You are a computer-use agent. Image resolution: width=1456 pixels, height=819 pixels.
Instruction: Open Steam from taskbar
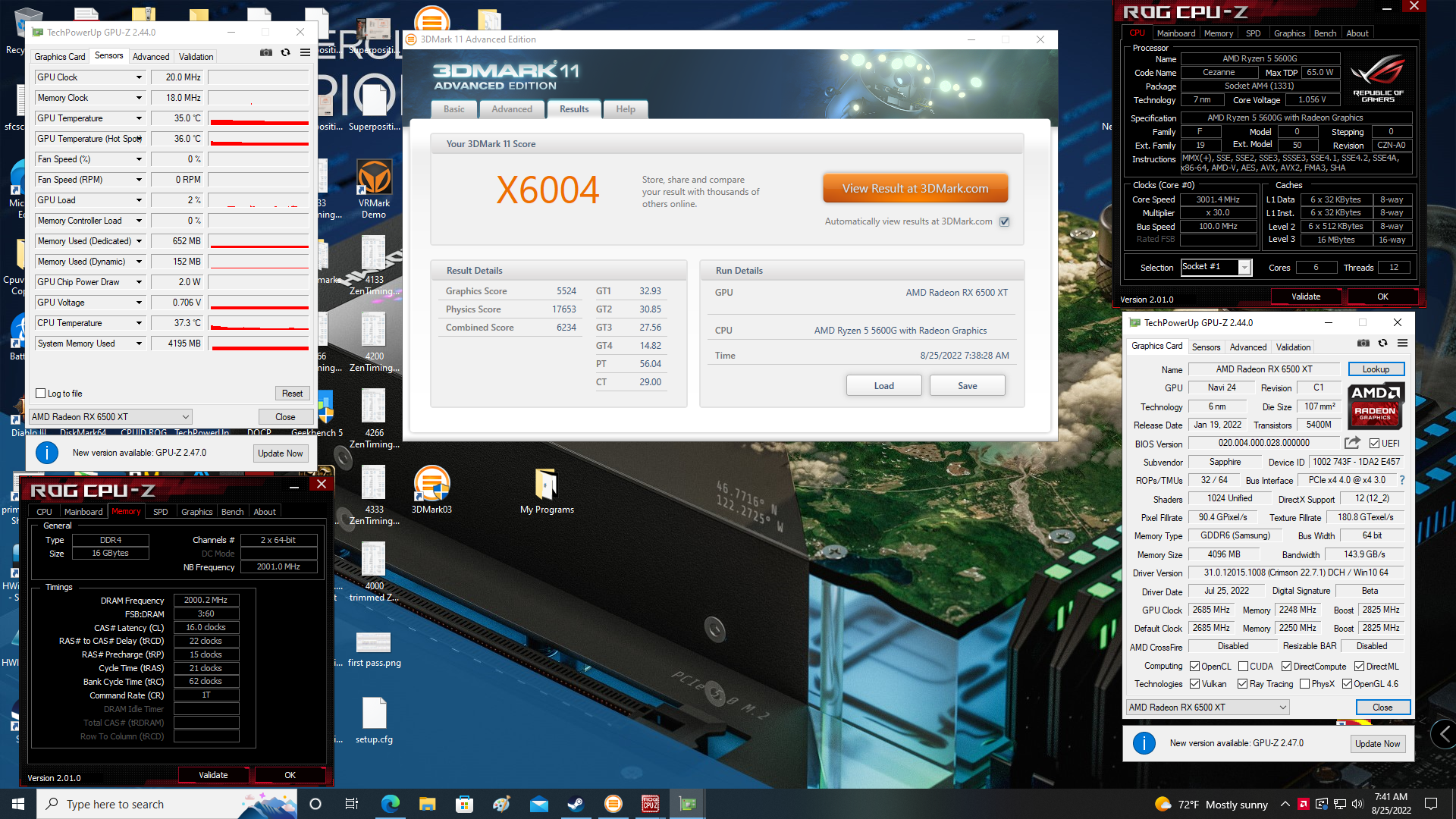pyautogui.click(x=576, y=804)
